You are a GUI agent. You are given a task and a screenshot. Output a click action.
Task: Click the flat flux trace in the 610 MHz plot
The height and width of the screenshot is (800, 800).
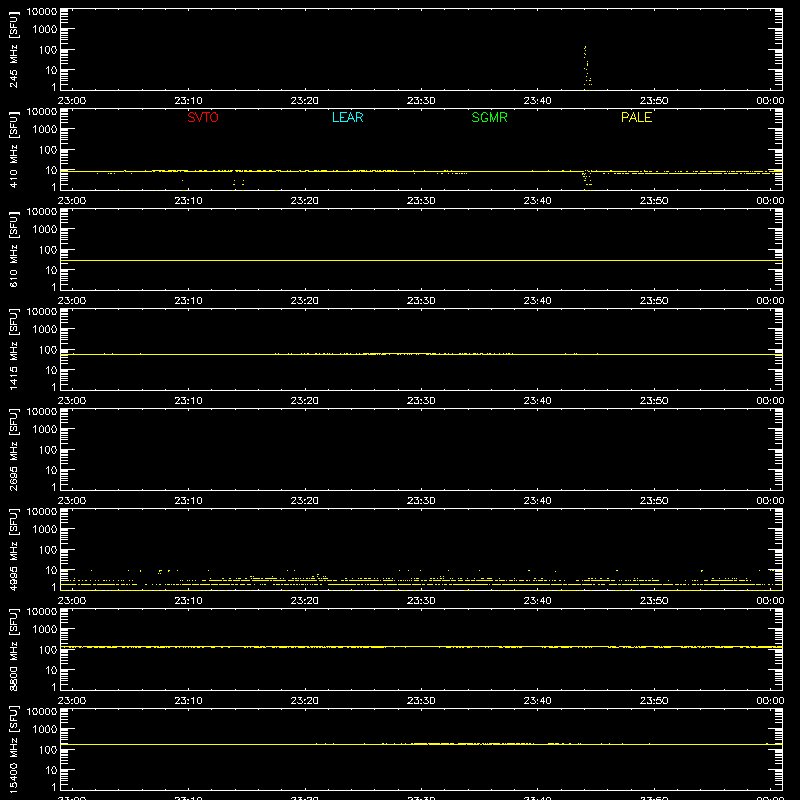pos(421,260)
